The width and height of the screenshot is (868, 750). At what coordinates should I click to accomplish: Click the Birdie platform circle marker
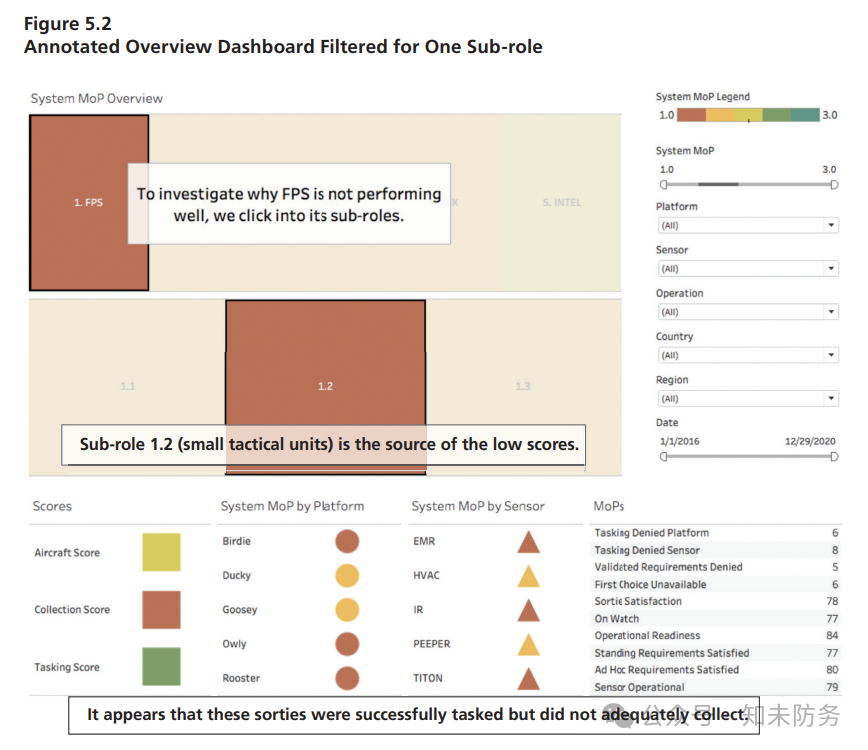[347, 541]
